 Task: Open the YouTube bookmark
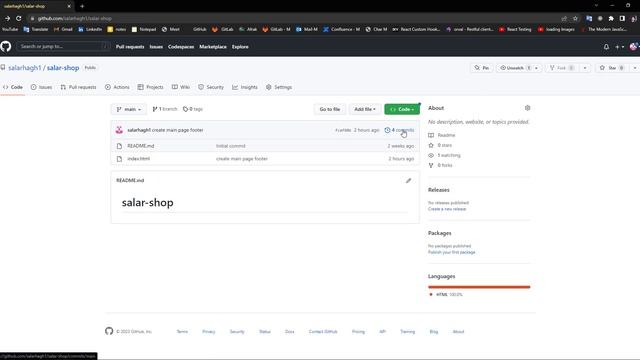[9, 29]
